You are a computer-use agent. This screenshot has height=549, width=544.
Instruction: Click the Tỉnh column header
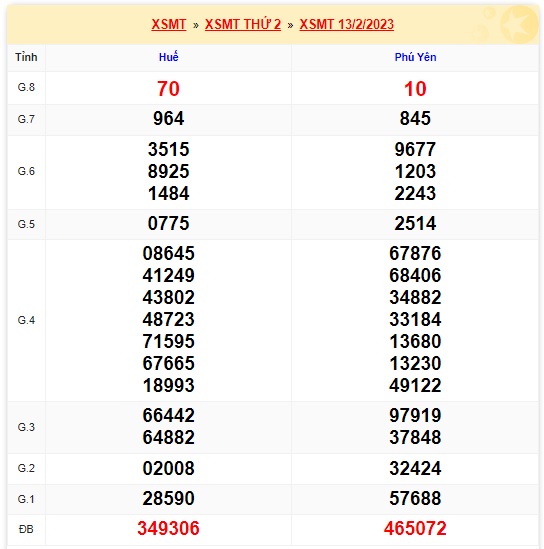point(26,57)
